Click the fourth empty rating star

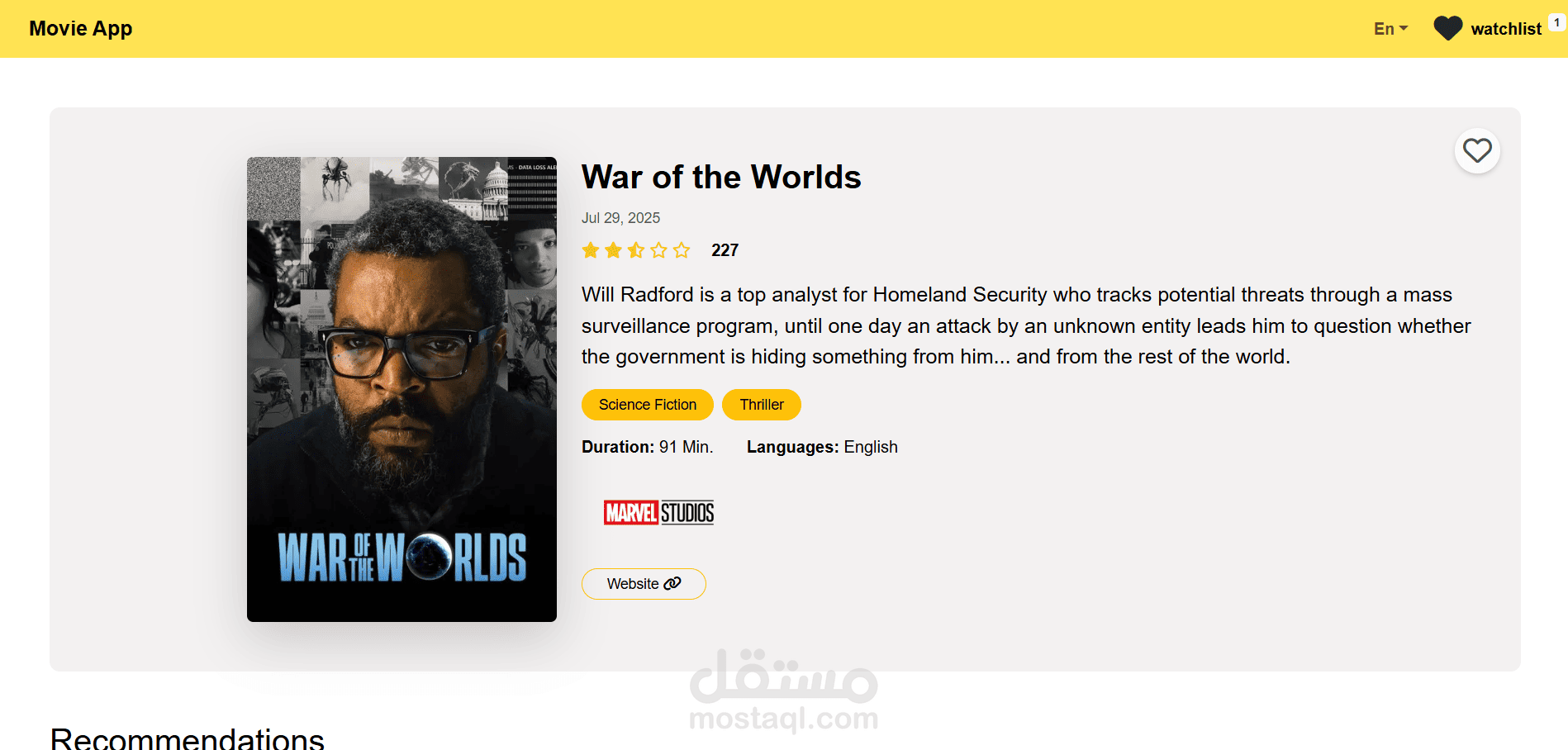pyautogui.click(x=658, y=250)
